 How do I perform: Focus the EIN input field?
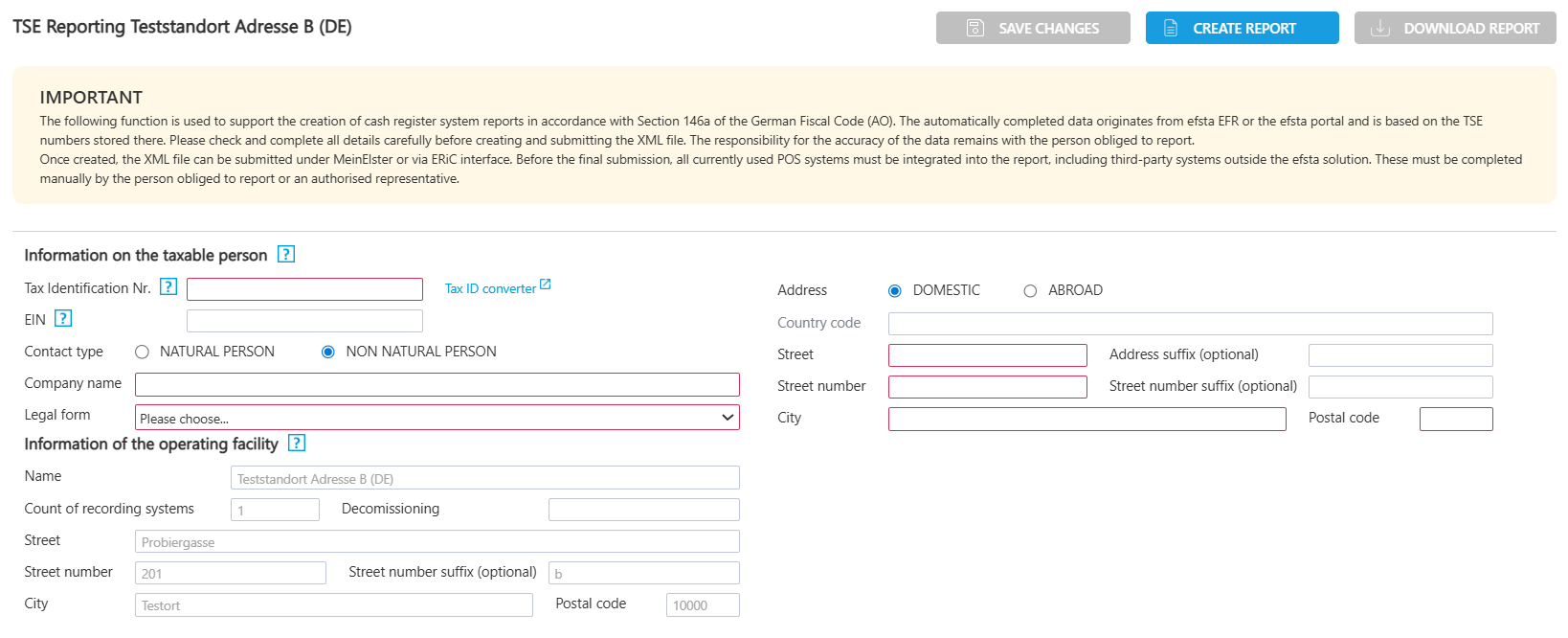click(304, 321)
